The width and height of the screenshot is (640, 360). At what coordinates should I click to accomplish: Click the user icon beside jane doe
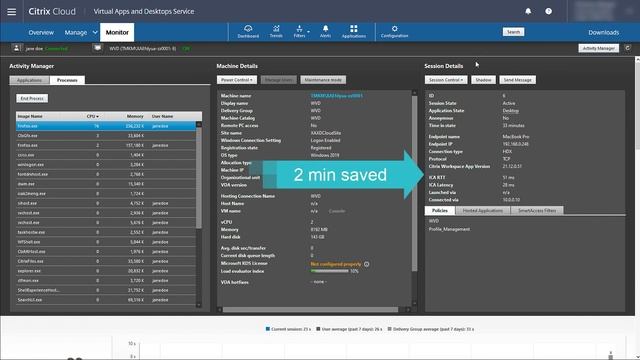pyautogui.click(x=16, y=48)
